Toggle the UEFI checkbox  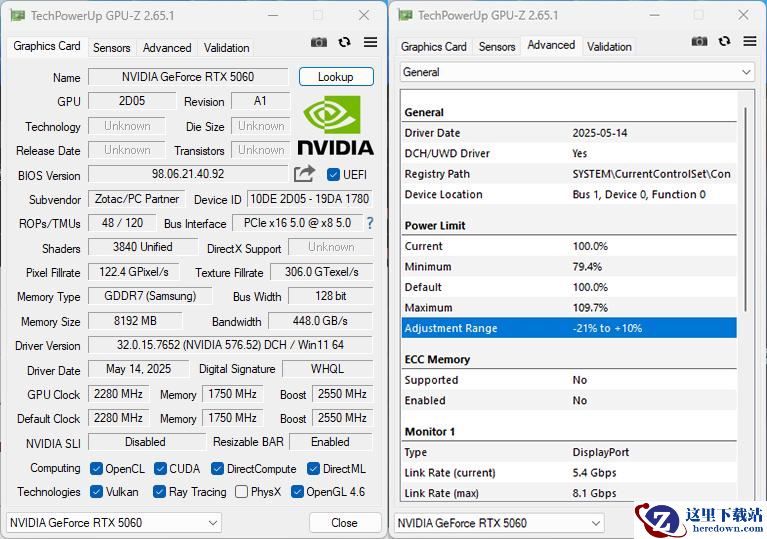click(333, 175)
